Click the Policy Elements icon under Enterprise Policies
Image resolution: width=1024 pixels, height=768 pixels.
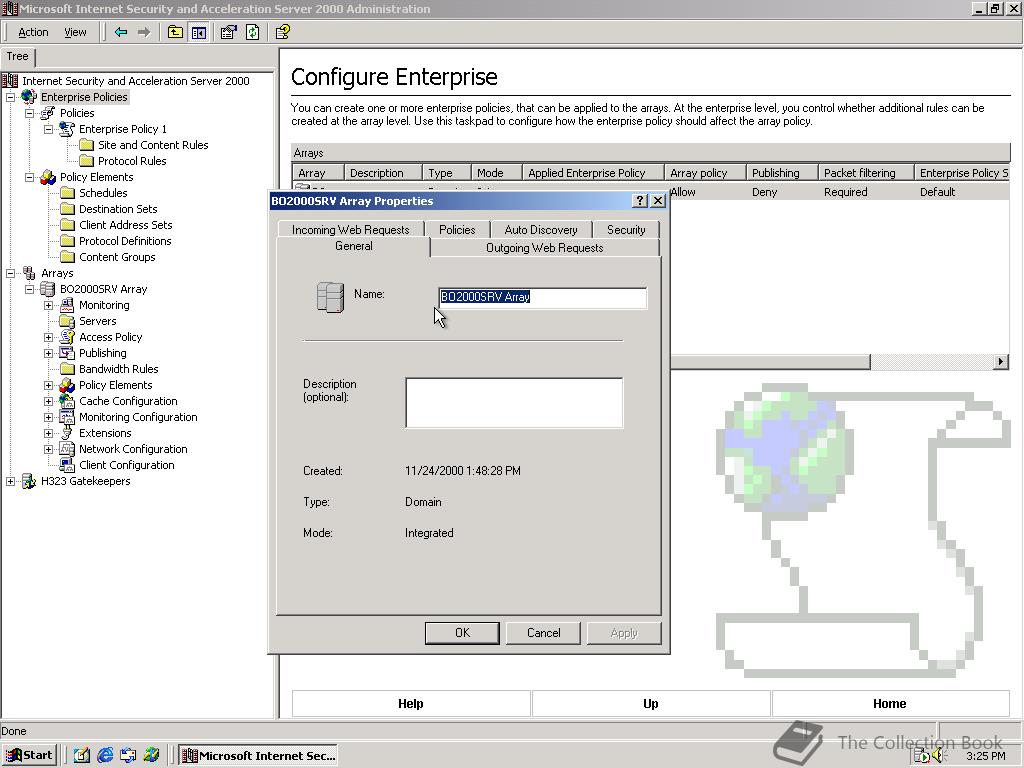pos(48,177)
